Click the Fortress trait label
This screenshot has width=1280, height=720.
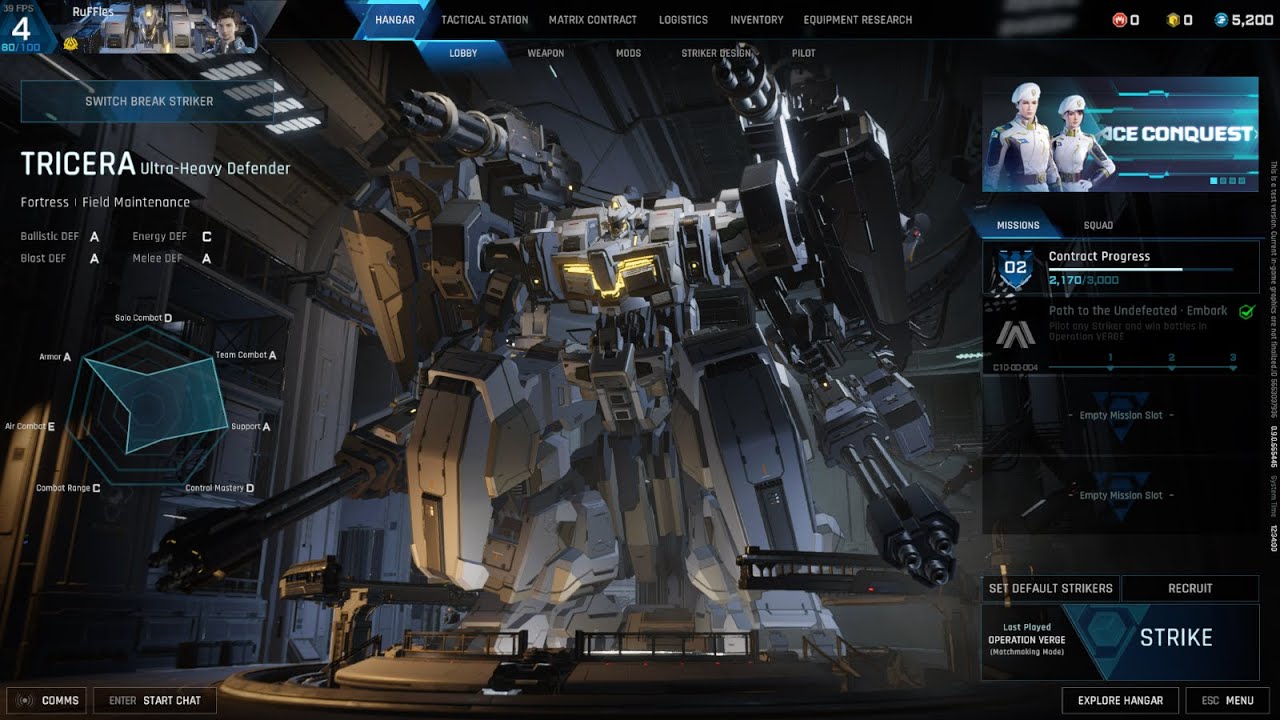pyautogui.click(x=43, y=202)
